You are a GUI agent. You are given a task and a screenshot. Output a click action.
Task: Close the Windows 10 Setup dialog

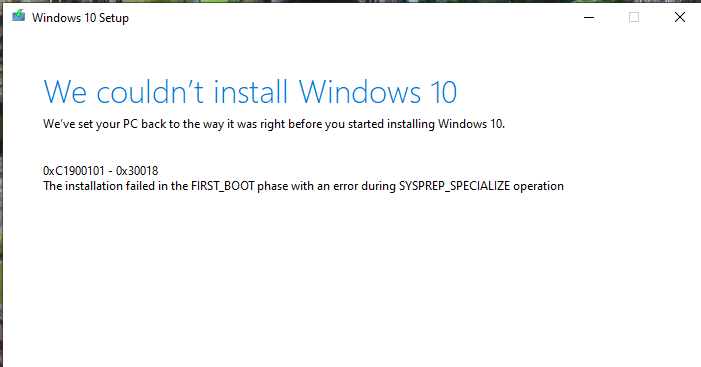(x=680, y=17)
